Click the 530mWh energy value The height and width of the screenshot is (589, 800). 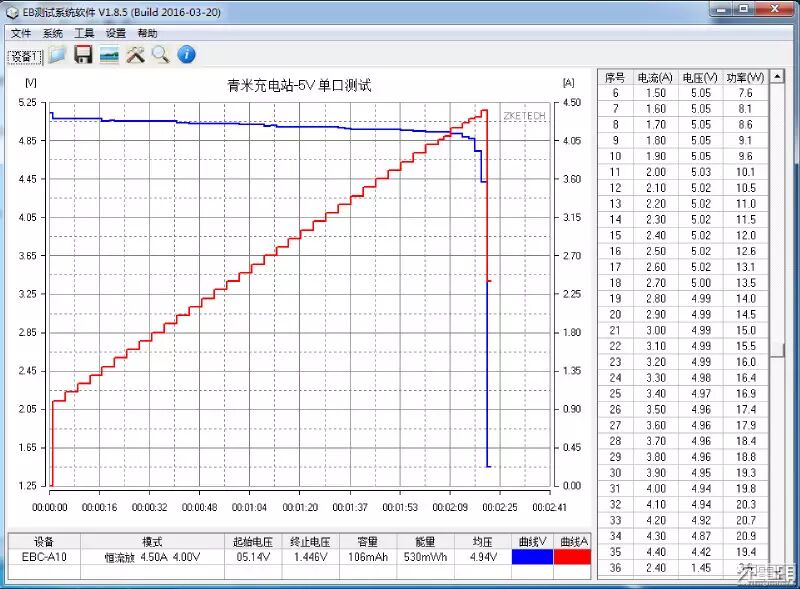point(425,557)
